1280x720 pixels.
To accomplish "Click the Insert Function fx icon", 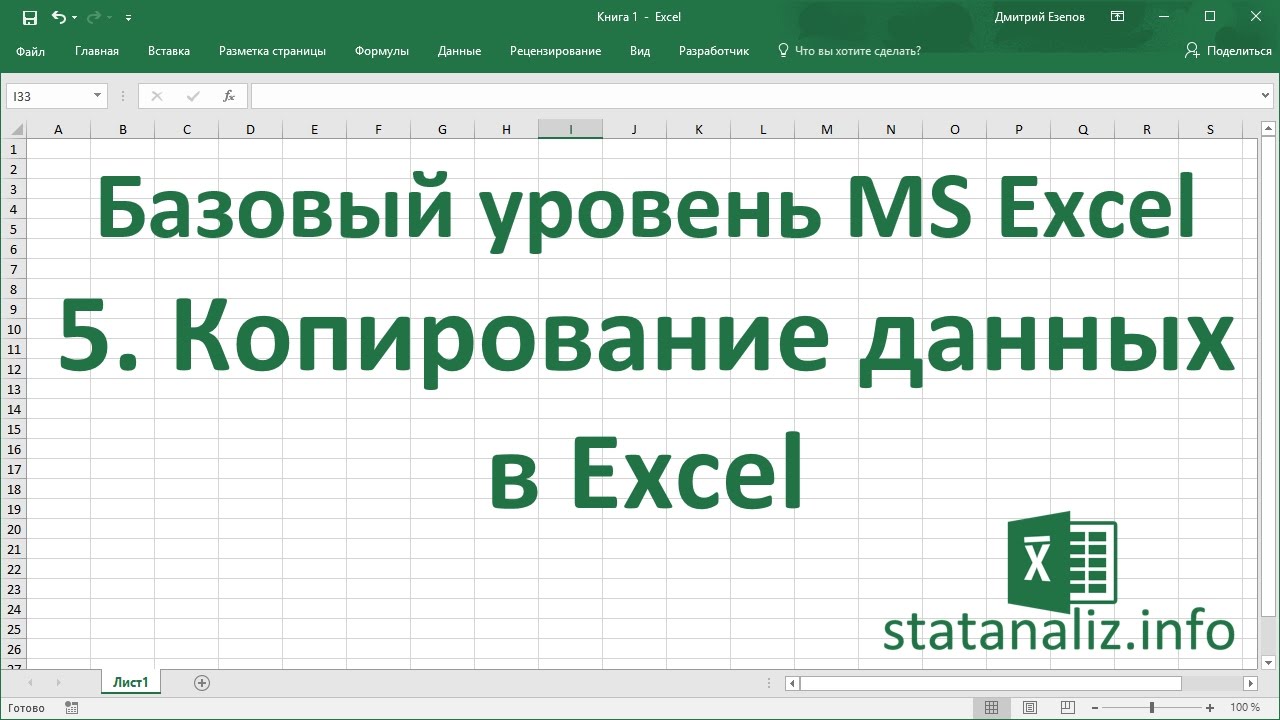I will (x=229, y=96).
